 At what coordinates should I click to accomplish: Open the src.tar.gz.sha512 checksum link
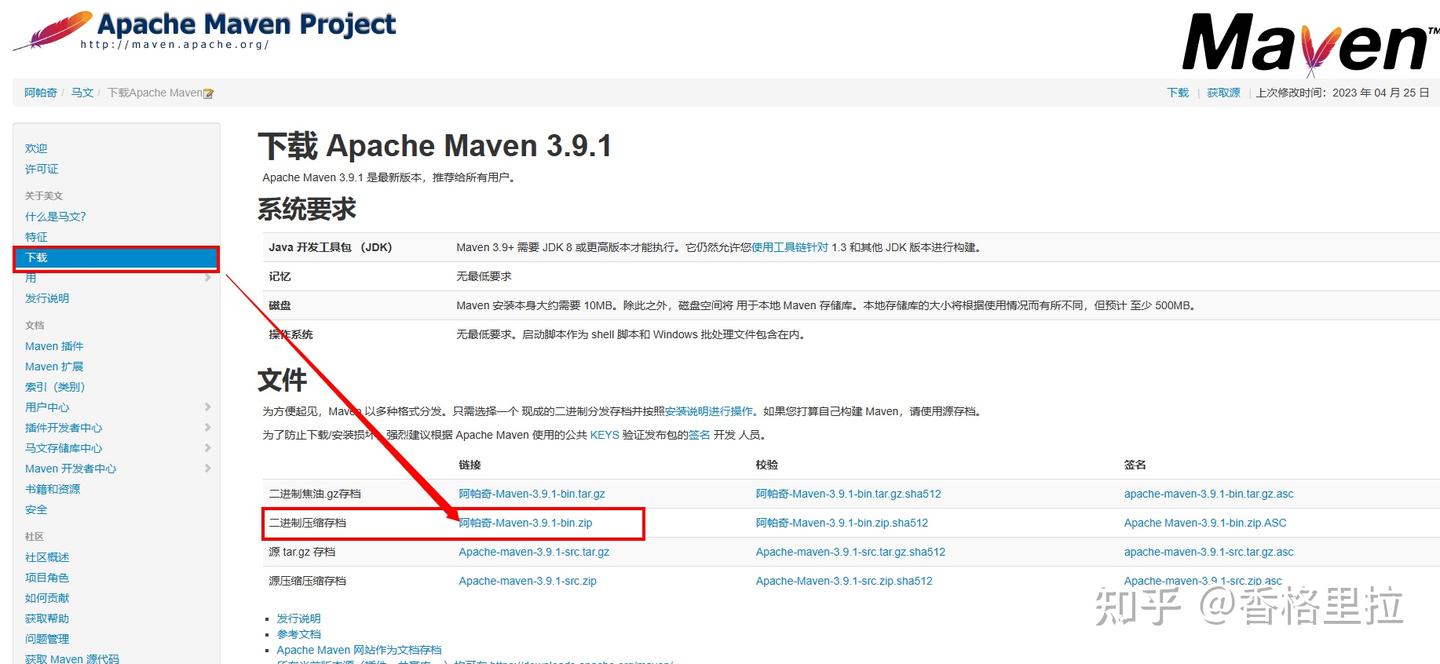(850, 552)
